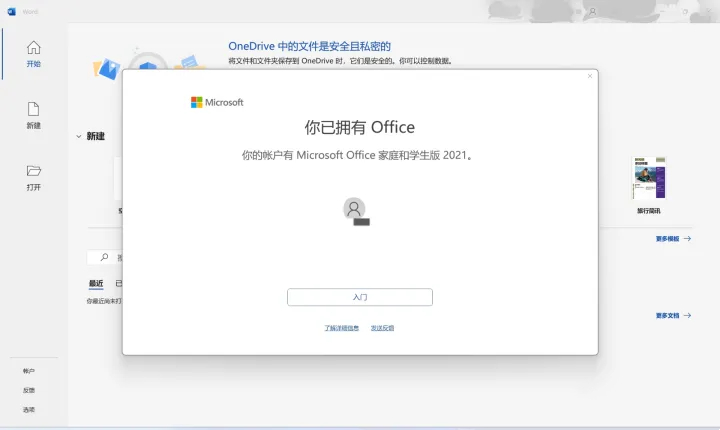Viewport: 720px width, 430px height.
Task: Click the 发送反馈 send feedback link
Action: (x=382, y=328)
